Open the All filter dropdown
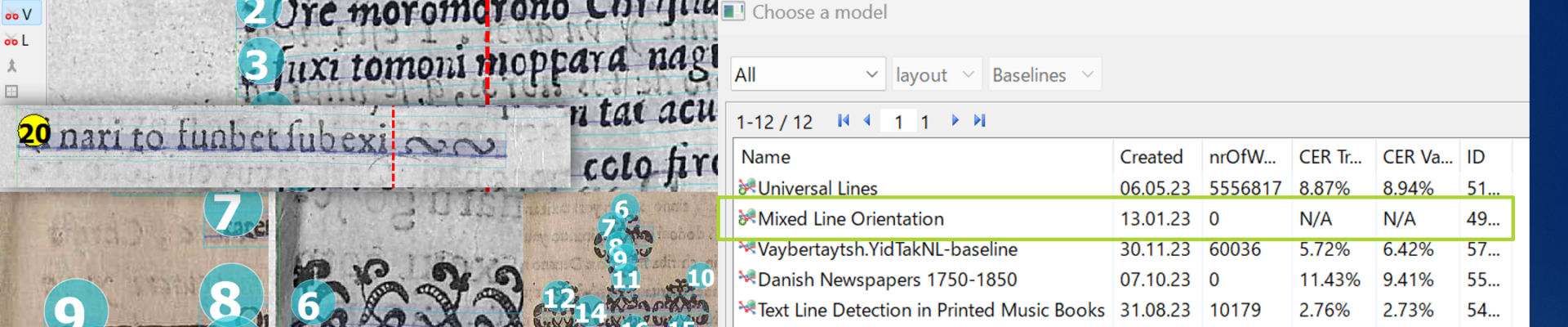Viewport: 1568px width, 327px height. [807, 74]
